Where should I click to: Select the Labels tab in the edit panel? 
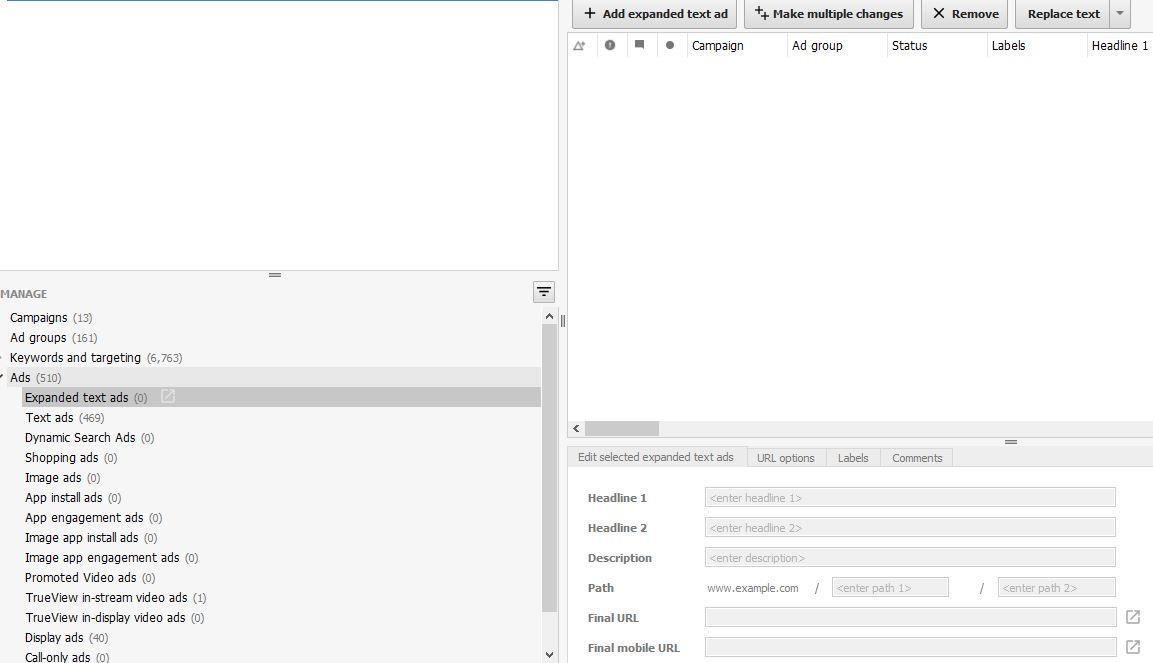(852, 457)
